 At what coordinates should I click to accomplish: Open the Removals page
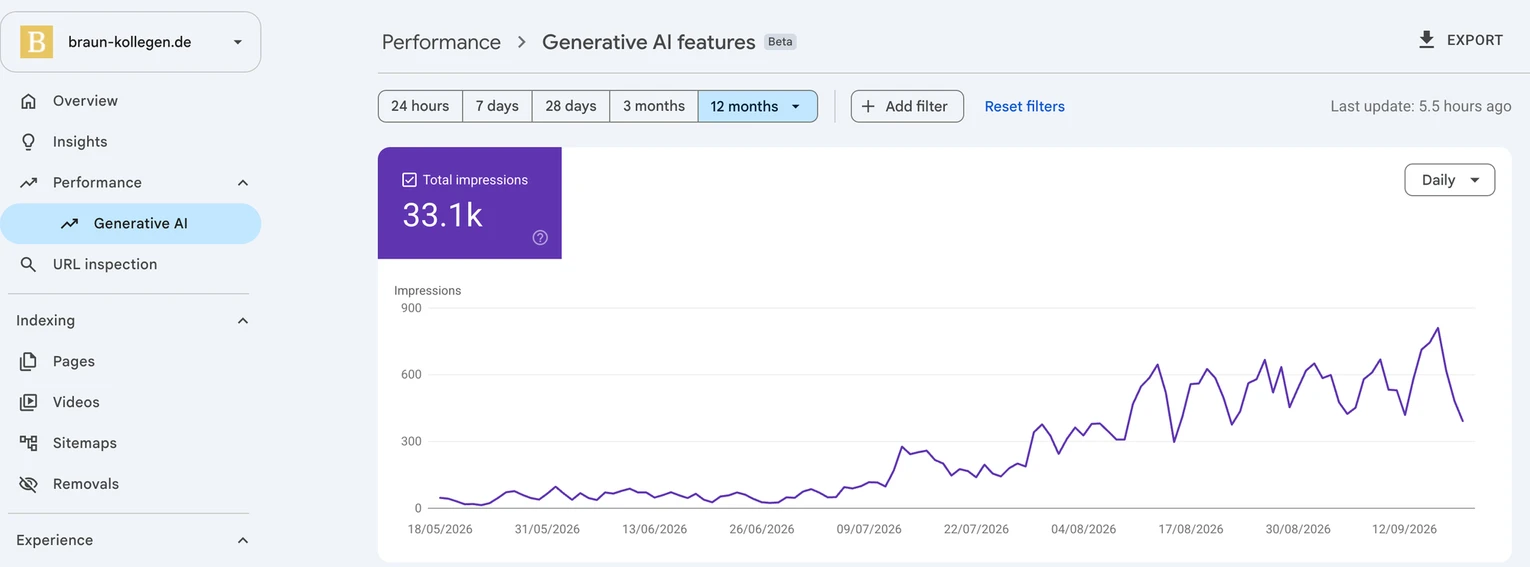pos(130,484)
